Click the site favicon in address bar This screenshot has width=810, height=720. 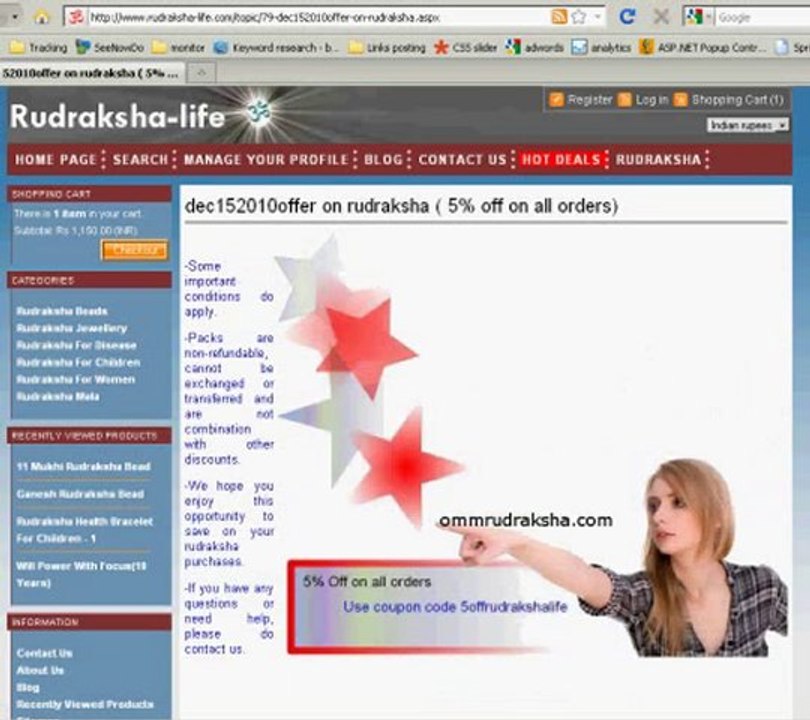(76, 17)
